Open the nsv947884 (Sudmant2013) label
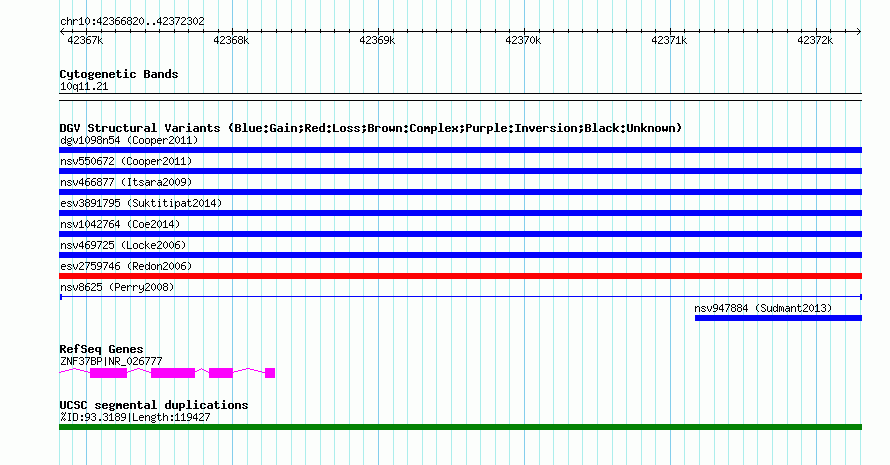The image size is (890, 465). (x=763, y=308)
